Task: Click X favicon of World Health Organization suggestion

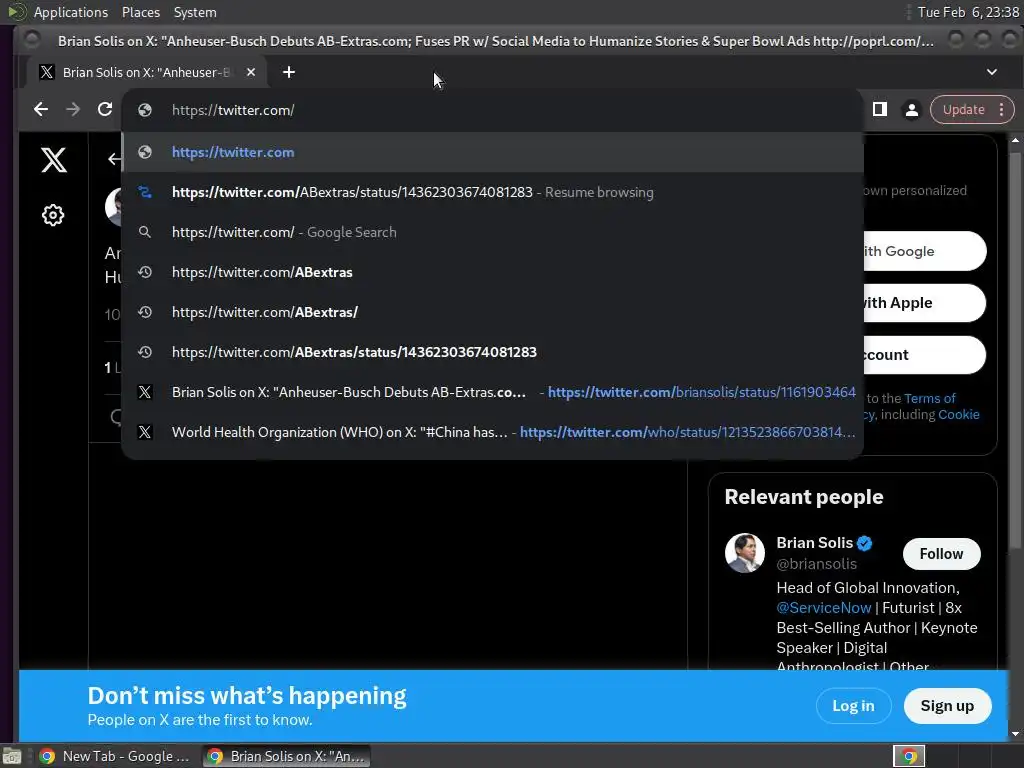Action: 145,432
